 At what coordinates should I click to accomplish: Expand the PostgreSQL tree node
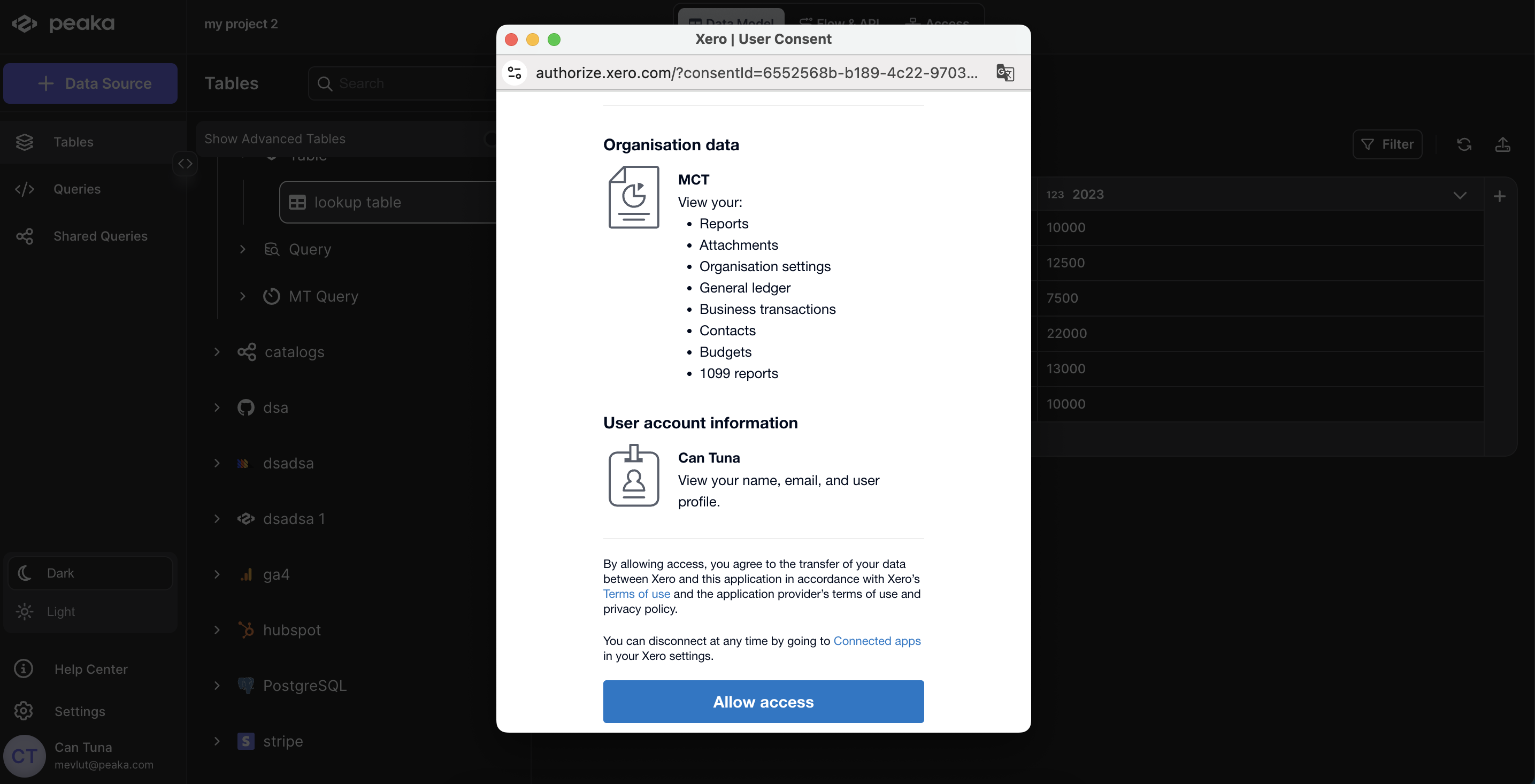pyautogui.click(x=217, y=685)
